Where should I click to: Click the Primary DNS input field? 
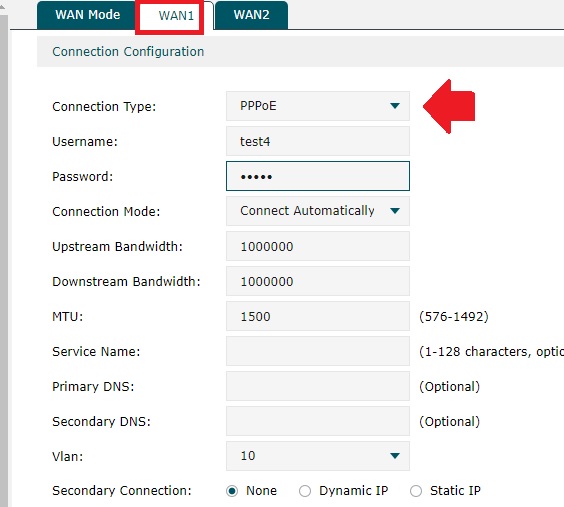(x=318, y=386)
